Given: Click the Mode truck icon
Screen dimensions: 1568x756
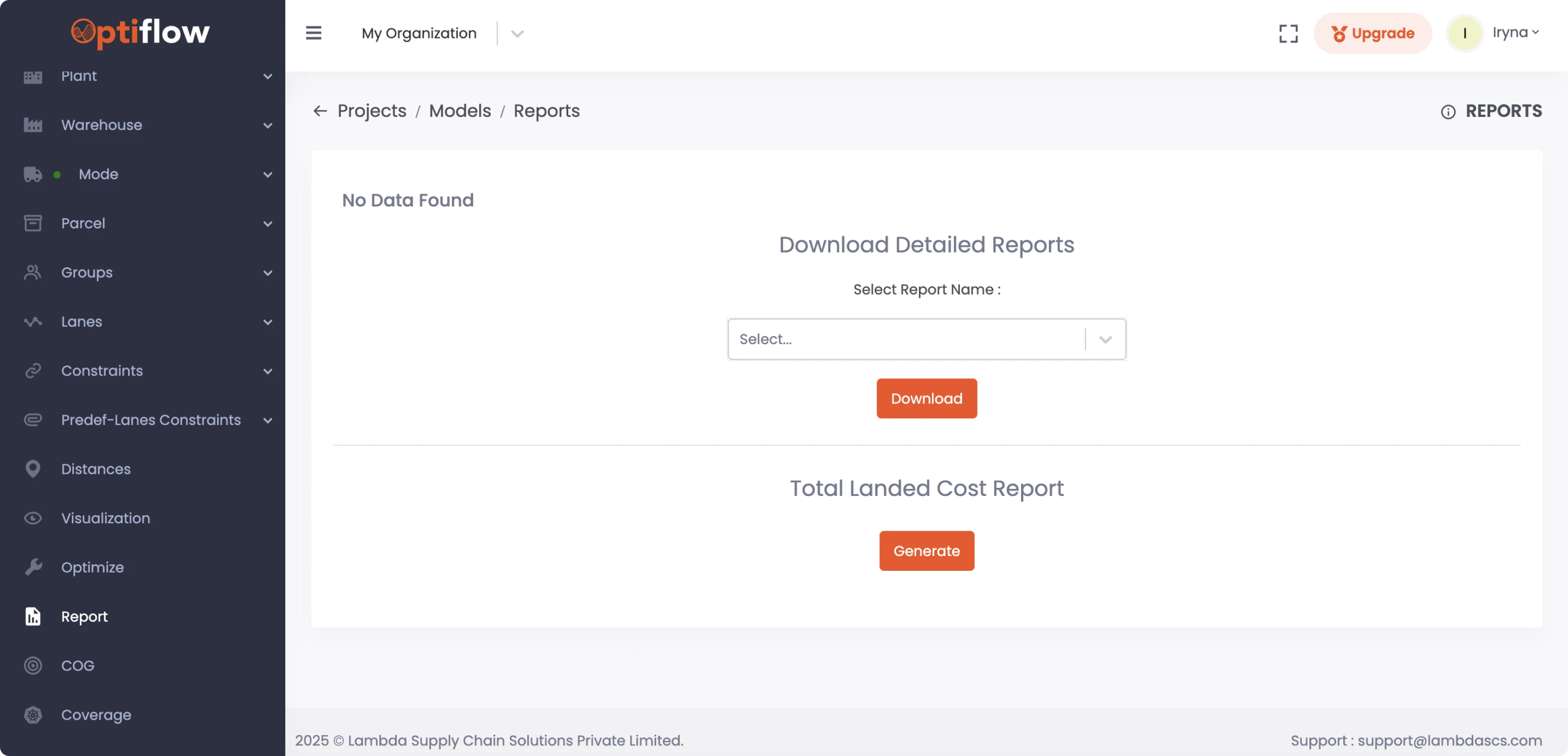Looking at the screenshot, I should (33, 174).
